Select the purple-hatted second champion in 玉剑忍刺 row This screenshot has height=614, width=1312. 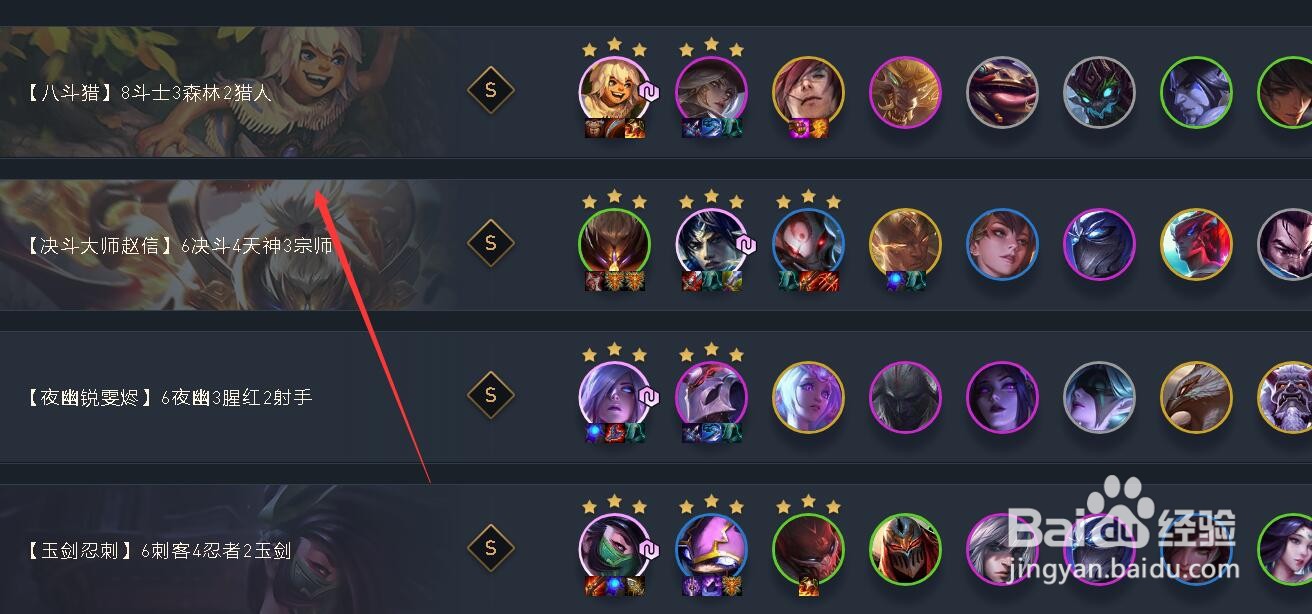711,549
